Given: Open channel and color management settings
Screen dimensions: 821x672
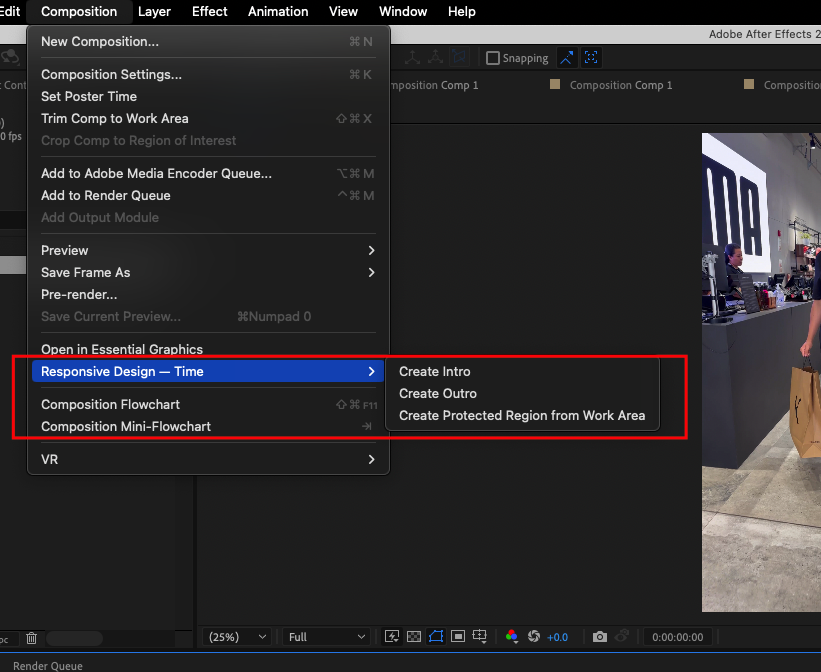Looking at the screenshot, I should (x=511, y=636).
